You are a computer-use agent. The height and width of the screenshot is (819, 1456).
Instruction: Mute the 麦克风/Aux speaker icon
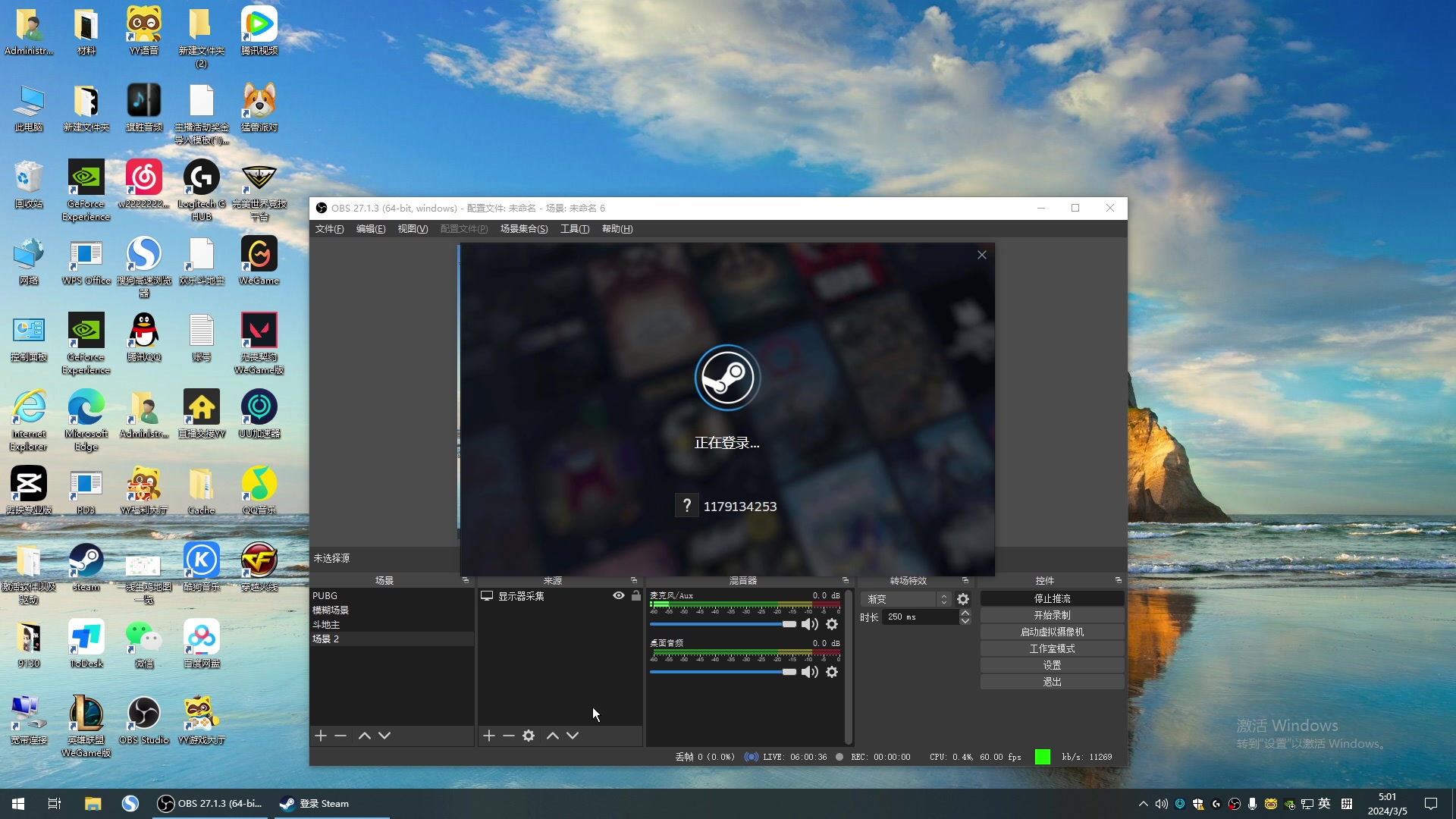810,624
